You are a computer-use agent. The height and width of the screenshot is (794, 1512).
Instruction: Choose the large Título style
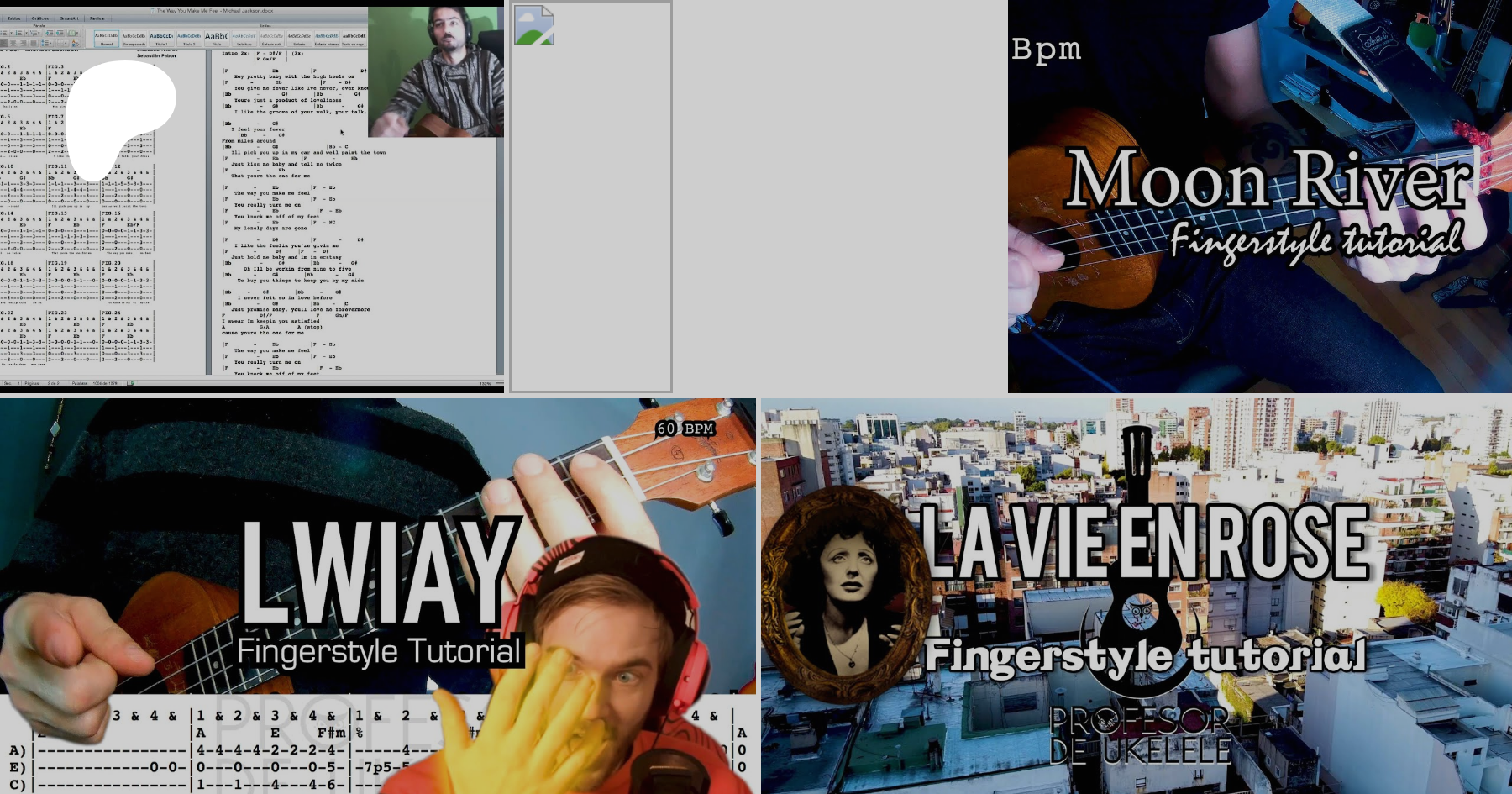click(x=217, y=38)
